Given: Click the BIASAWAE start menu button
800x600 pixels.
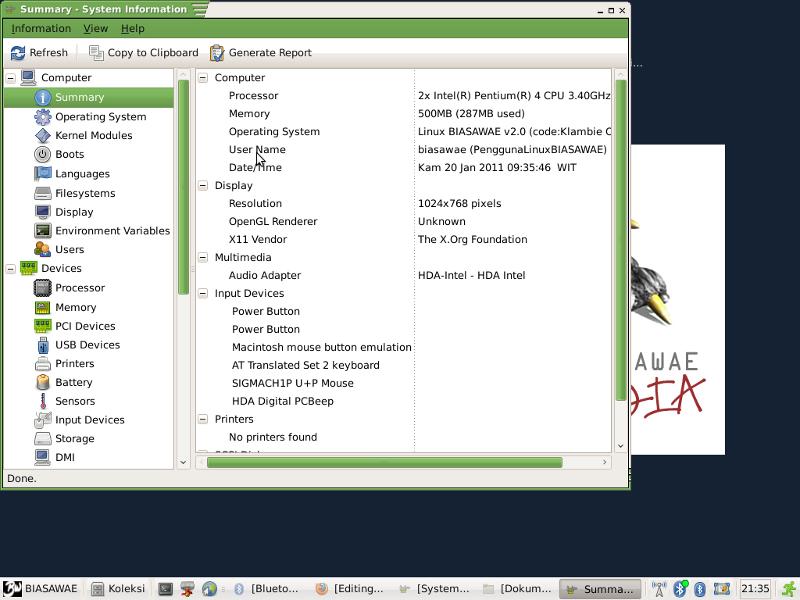Looking at the screenshot, I should click(x=40, y=589).
